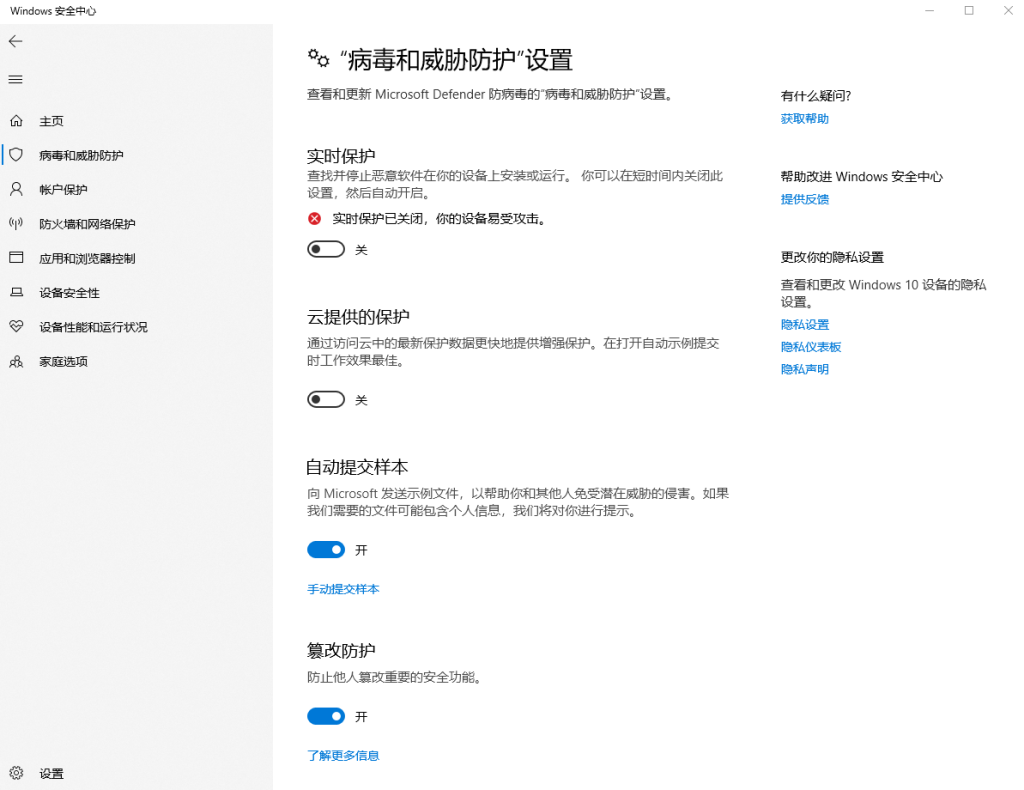Open 应用和浏览器控制 via its window icon
1024x790 pixels.
coord(17,257)
